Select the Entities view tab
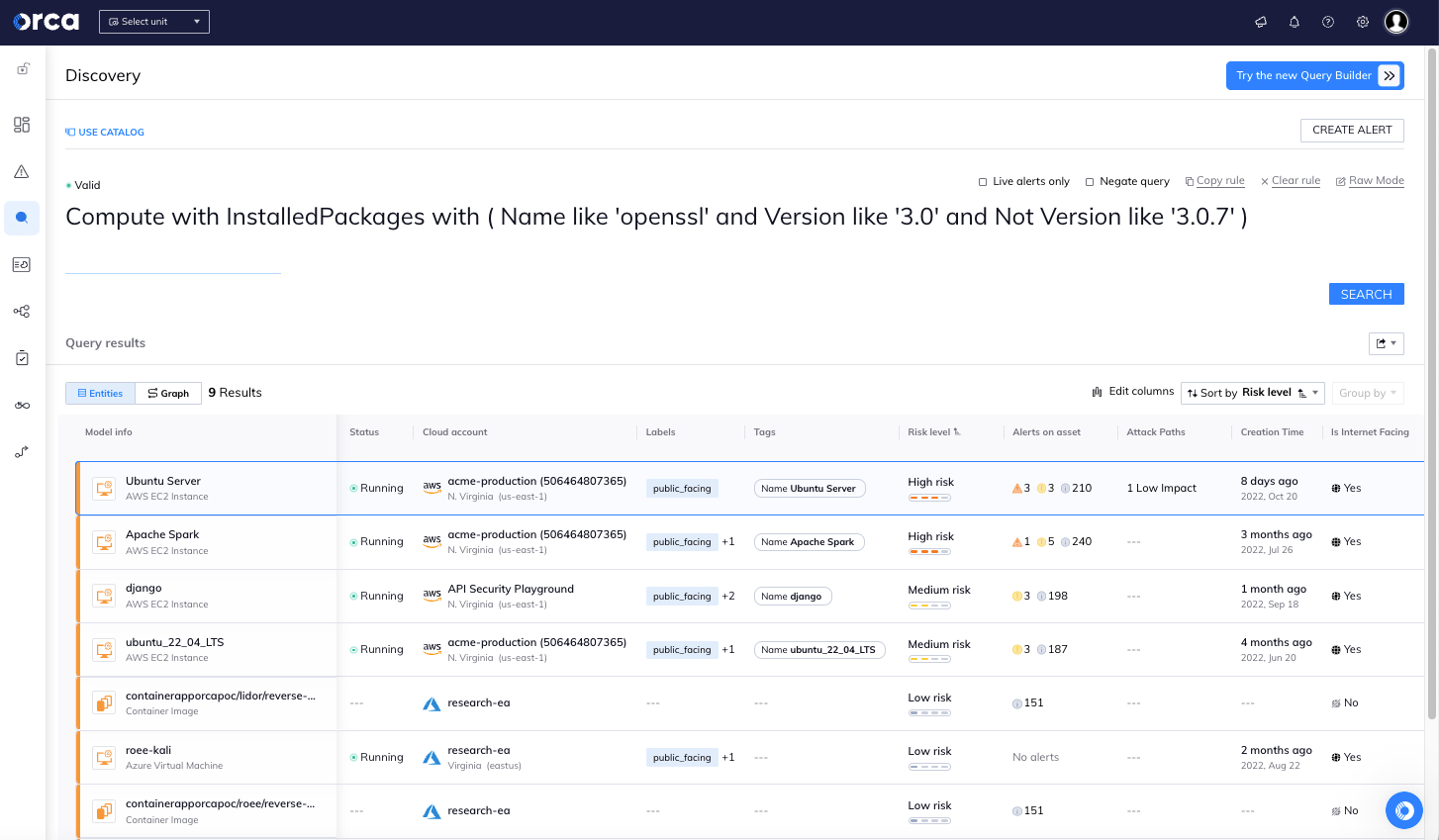The height and width of the screenshot is (840, 1439). pos(100,394)
